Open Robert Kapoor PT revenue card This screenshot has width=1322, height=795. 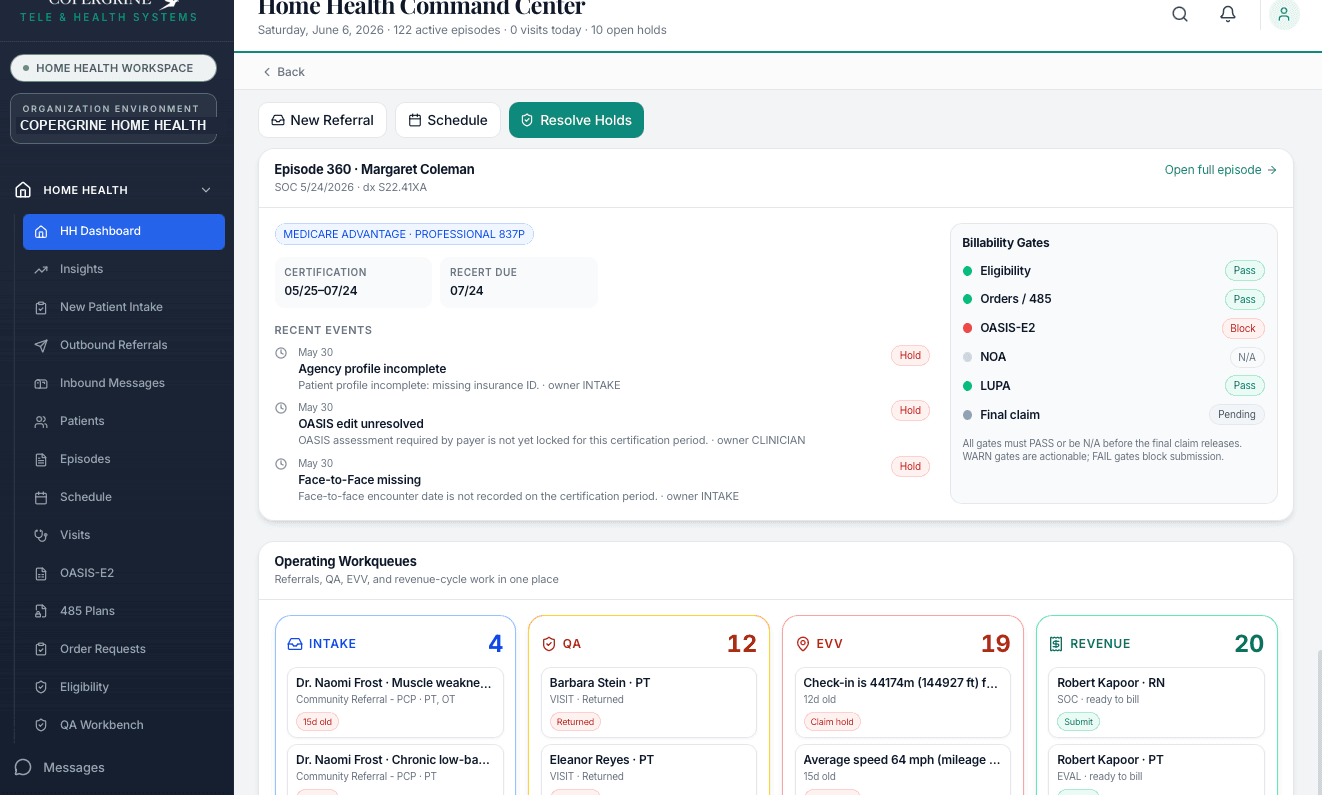coord(1156,770)
